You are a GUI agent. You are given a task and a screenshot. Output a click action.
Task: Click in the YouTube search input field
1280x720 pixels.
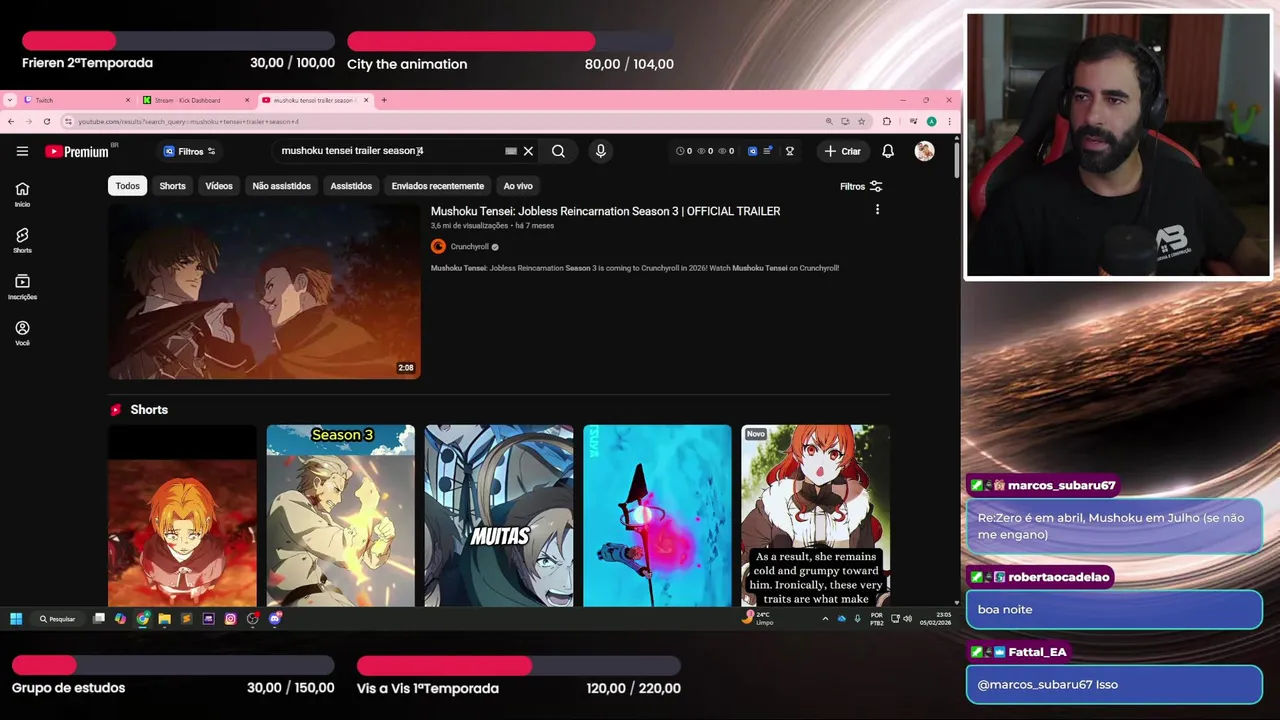coord(390,151)
